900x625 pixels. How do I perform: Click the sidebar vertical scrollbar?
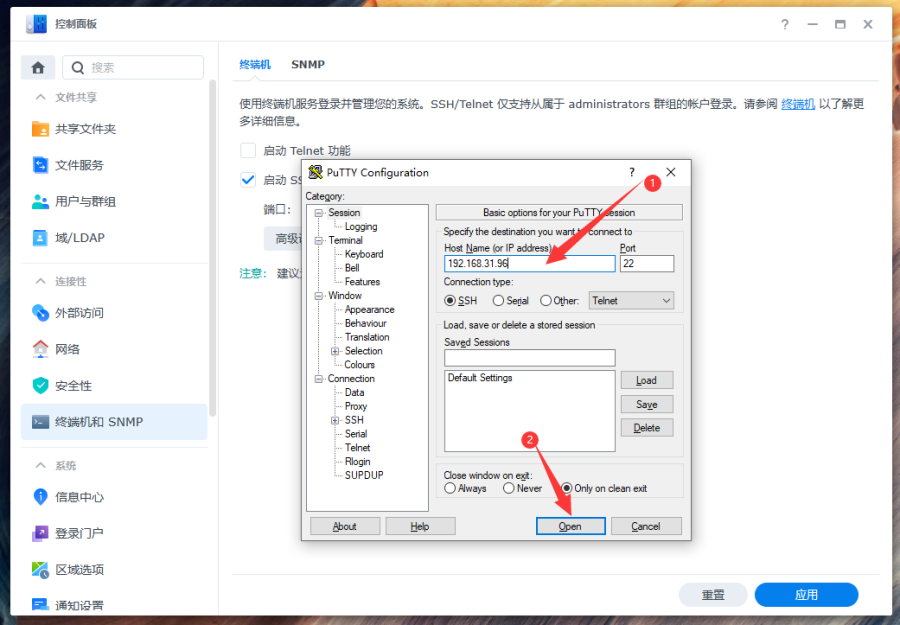[x=212, y=248]
